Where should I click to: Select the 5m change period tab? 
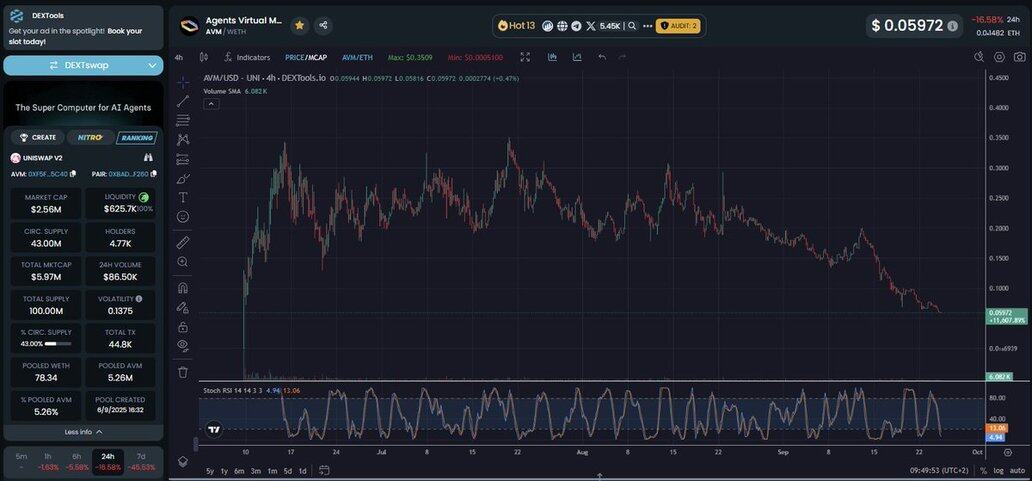coord(22,461)
